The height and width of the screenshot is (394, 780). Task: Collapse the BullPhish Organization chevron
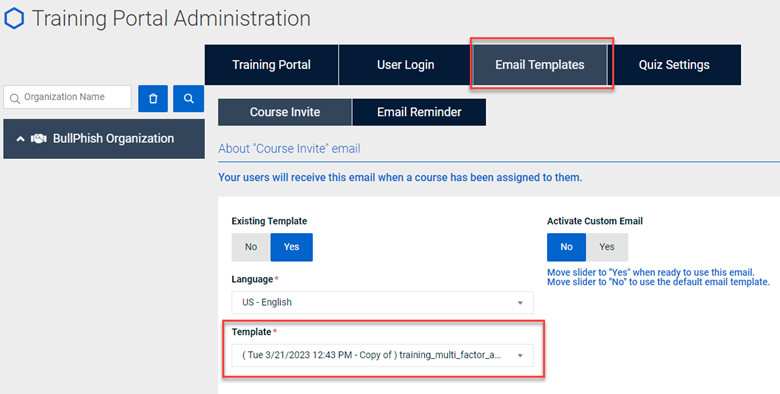20,139
